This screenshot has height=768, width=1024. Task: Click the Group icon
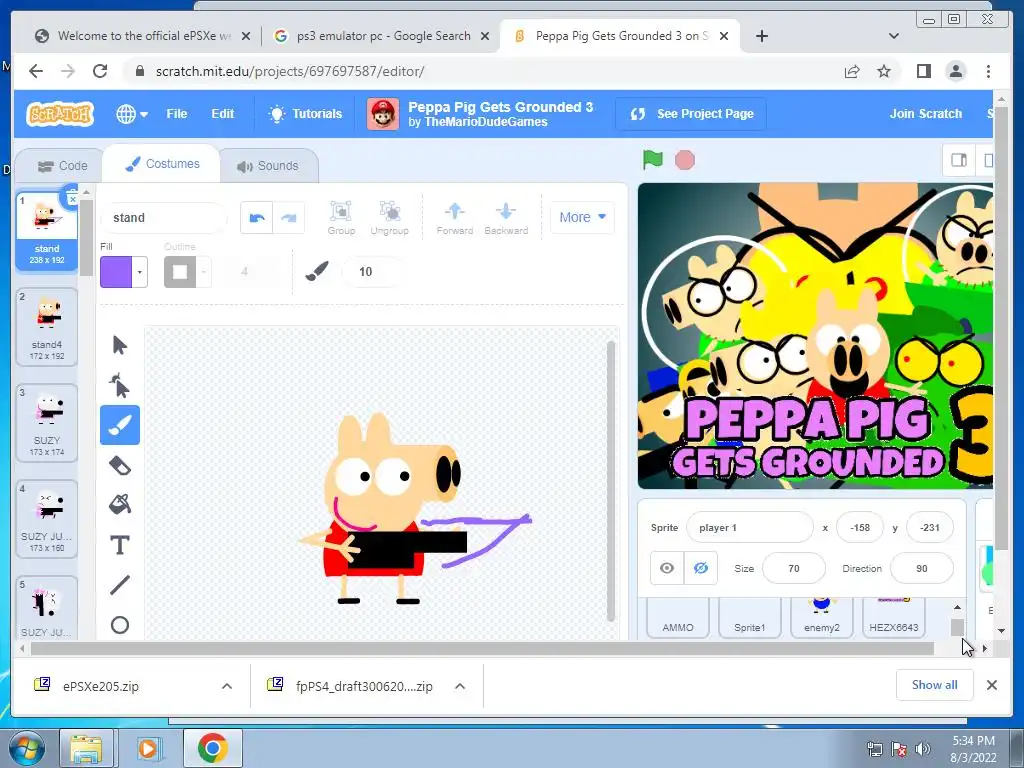click(x=341, y=218)
